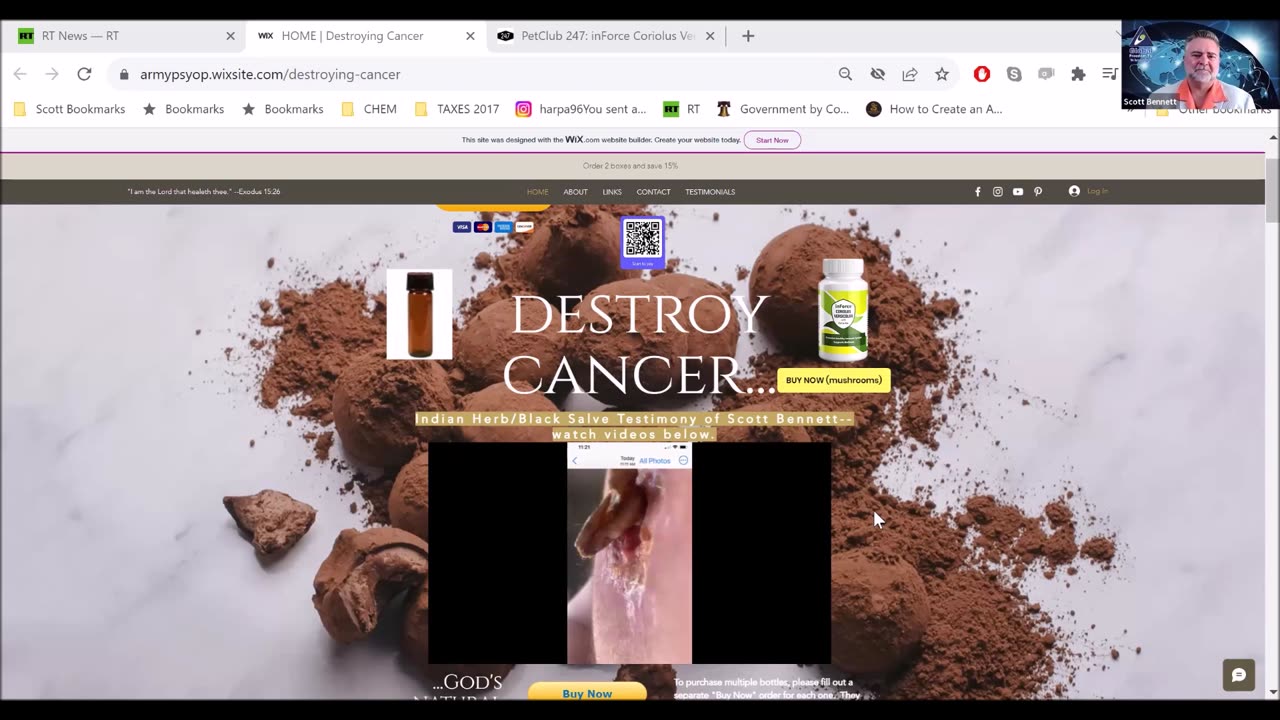Open the site's Instagram page
Screen dimensions: 1280x720
coord(998,192)
